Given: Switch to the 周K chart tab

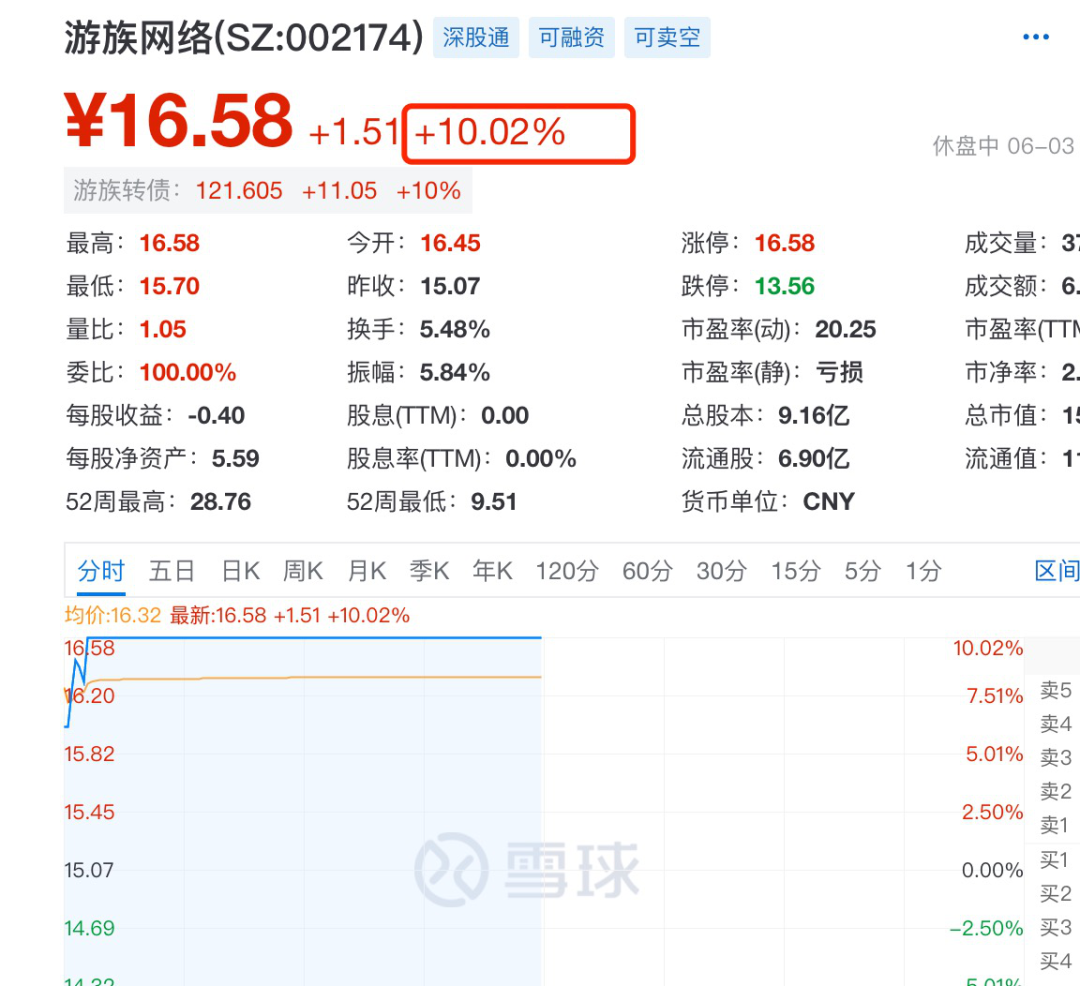Looking at the screenshot, I should tap(303, 571).
